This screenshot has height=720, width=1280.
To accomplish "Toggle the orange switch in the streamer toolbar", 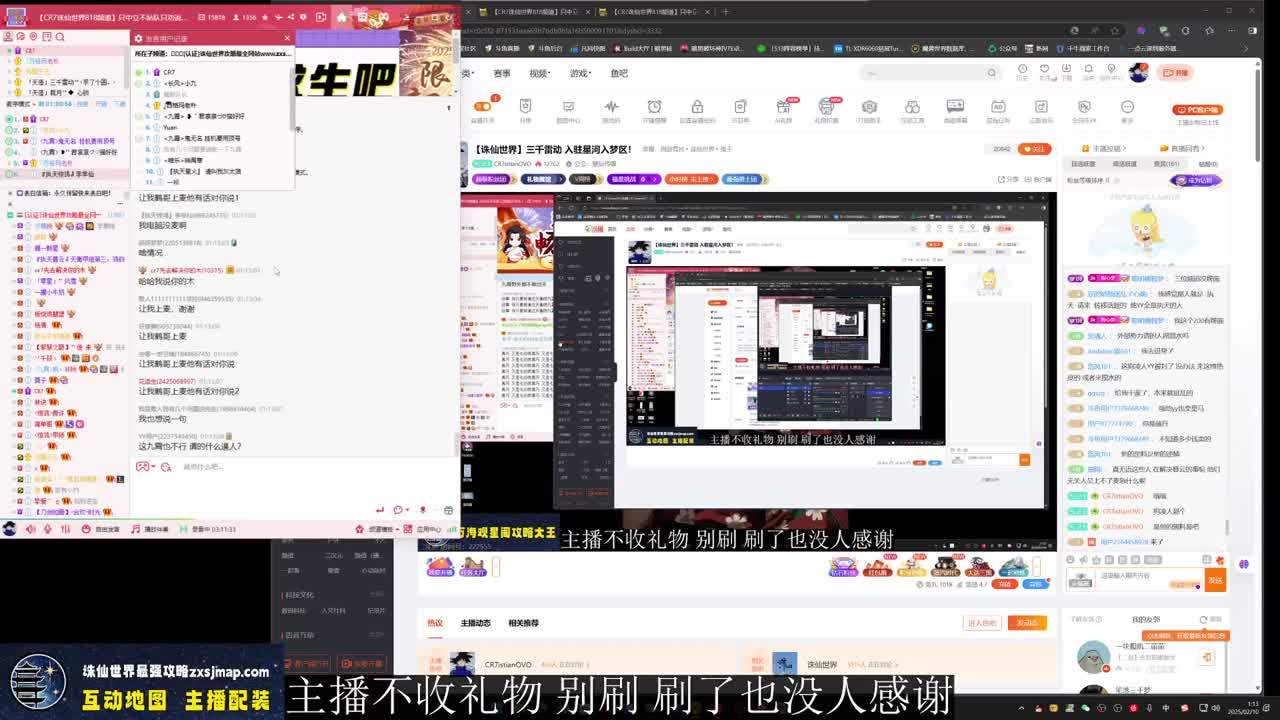I will point(483,106).
